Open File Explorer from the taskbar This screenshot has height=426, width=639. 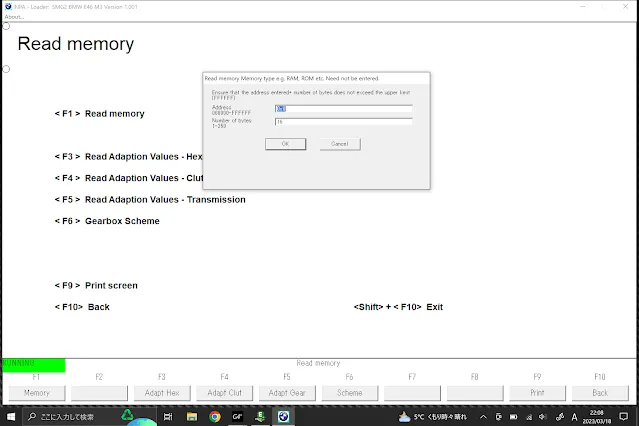pyautogui.click(x=192, y=417)
